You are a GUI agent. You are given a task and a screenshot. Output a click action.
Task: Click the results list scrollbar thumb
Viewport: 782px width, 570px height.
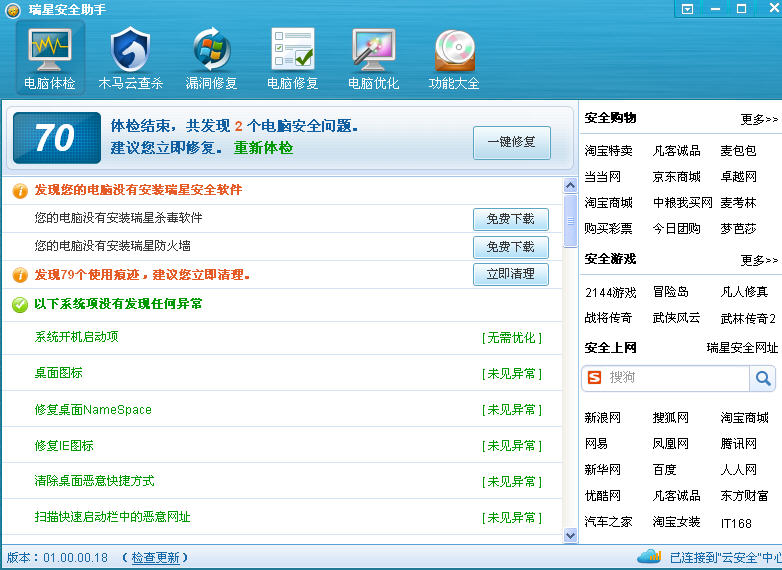tap(570, 221)
